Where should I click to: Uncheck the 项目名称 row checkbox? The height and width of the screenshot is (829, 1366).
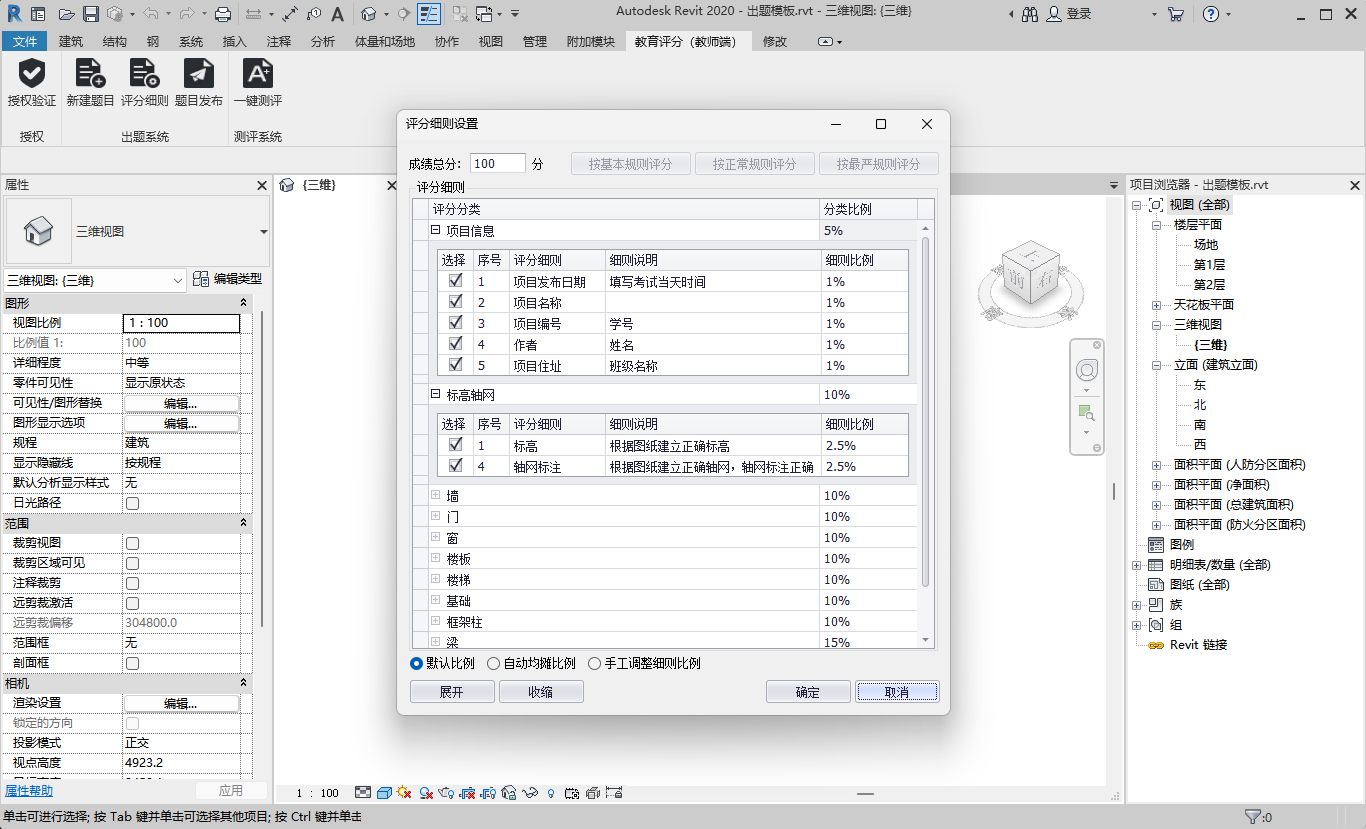pyautogui.click(x=455, y=302)
